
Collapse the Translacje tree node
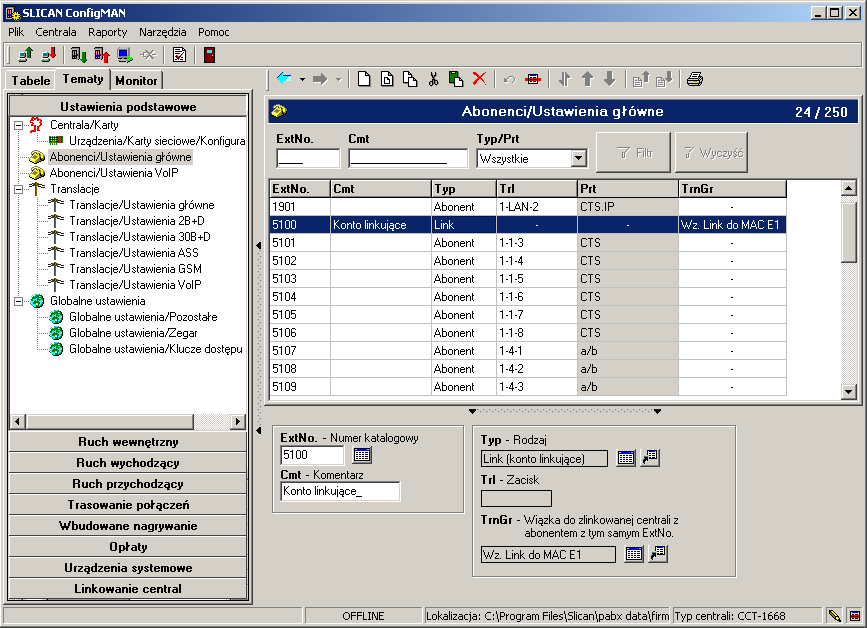coord(18,189)
